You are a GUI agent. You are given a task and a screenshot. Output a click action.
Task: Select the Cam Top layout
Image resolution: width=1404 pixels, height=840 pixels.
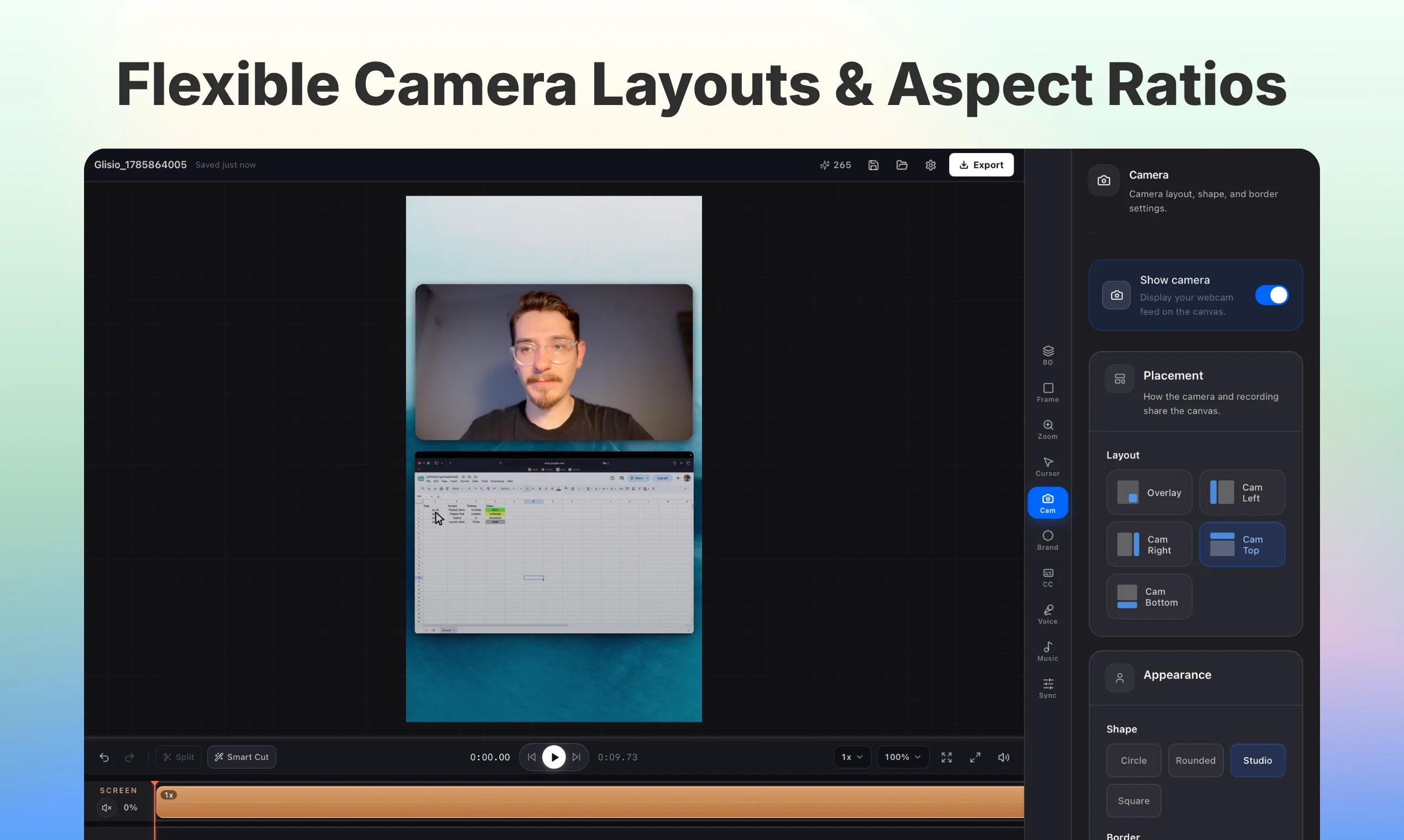(1241, 544)
